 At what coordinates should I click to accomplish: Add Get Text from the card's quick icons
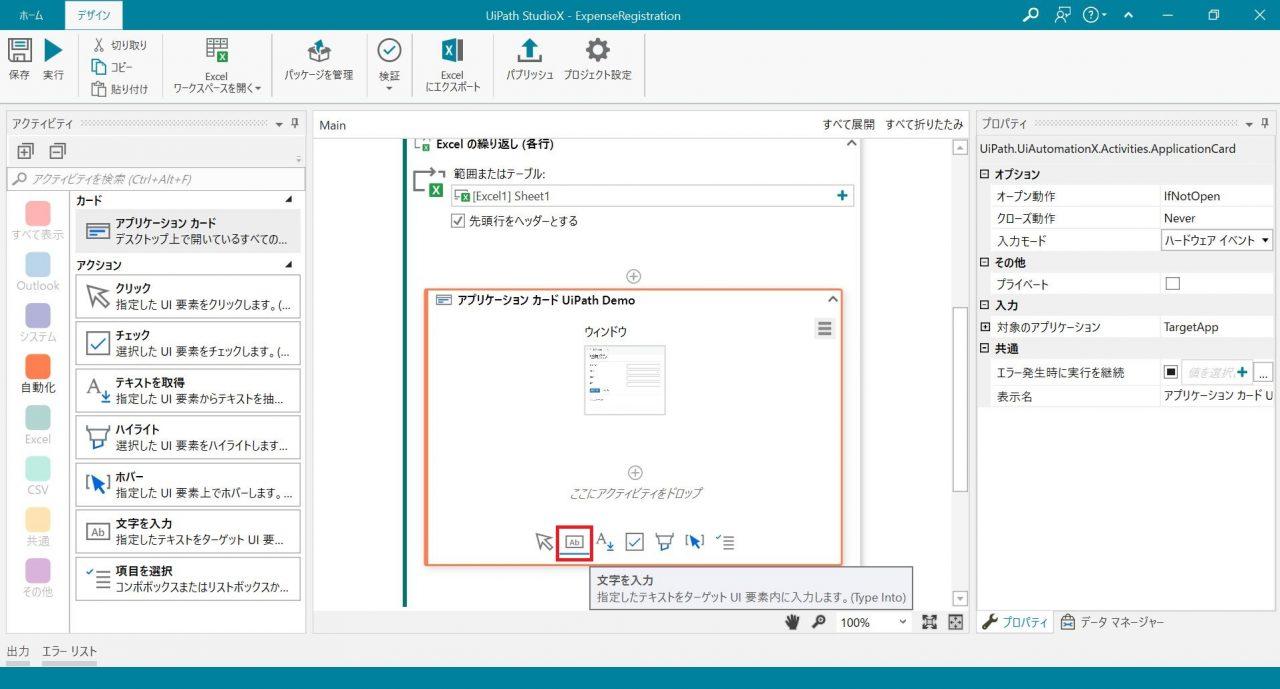[605, 542]
